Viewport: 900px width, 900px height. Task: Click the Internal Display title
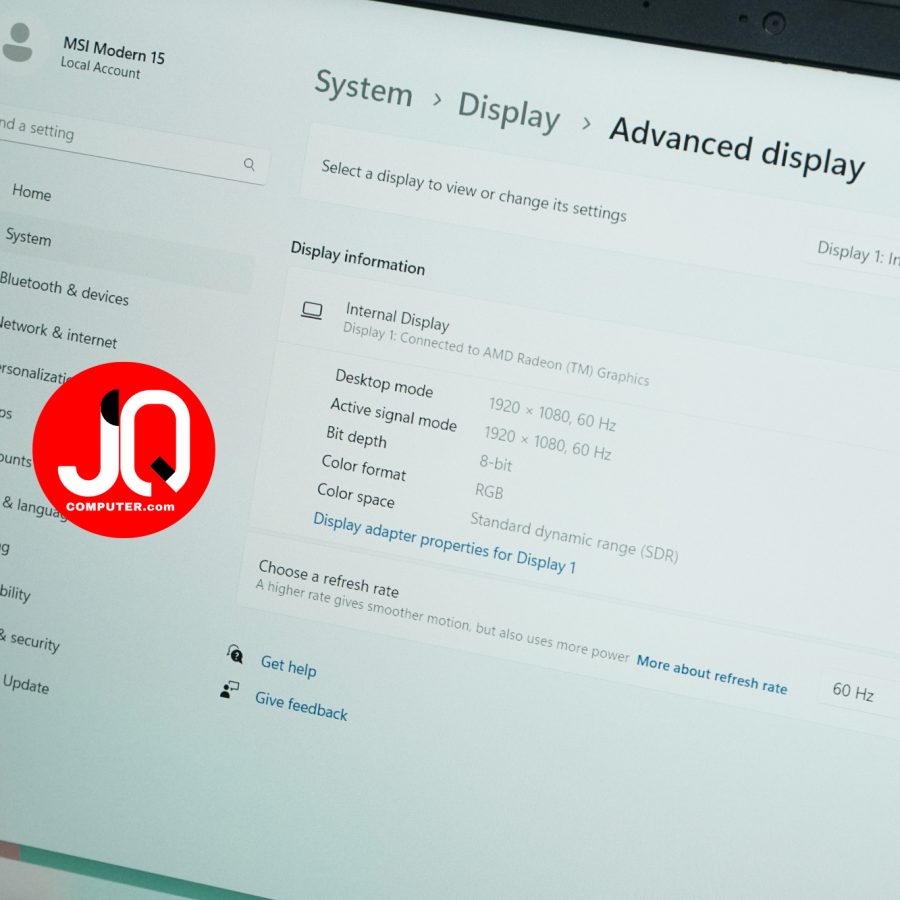(397, 317)
